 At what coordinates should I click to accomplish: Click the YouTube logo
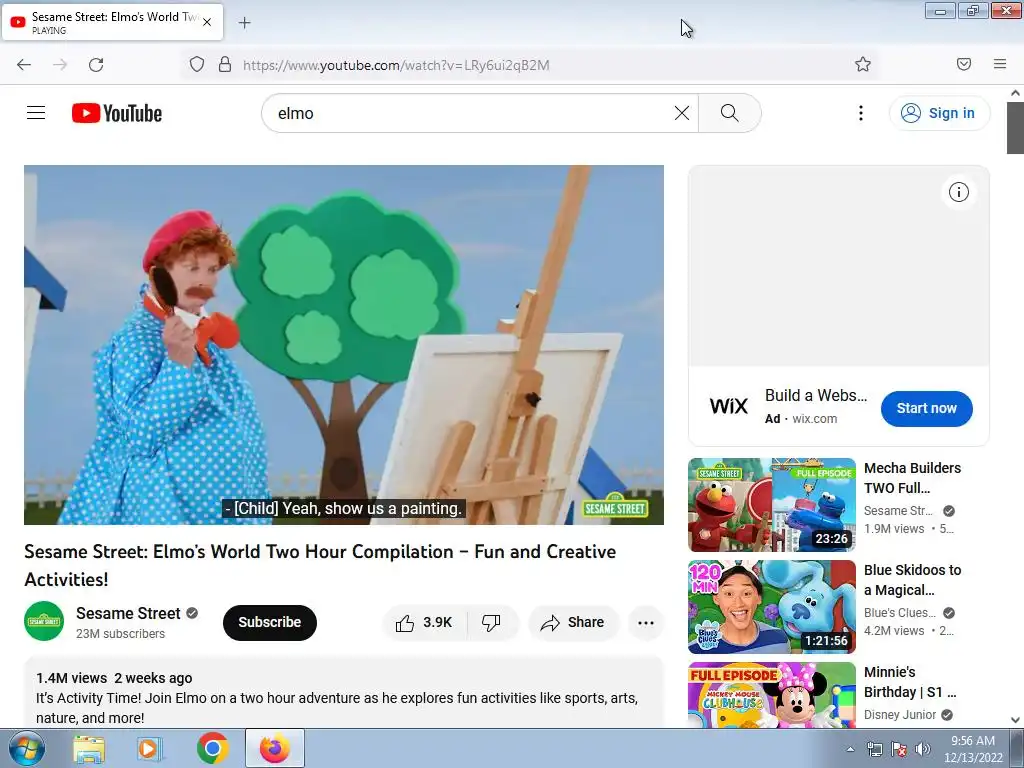click(x=117, y=113)
